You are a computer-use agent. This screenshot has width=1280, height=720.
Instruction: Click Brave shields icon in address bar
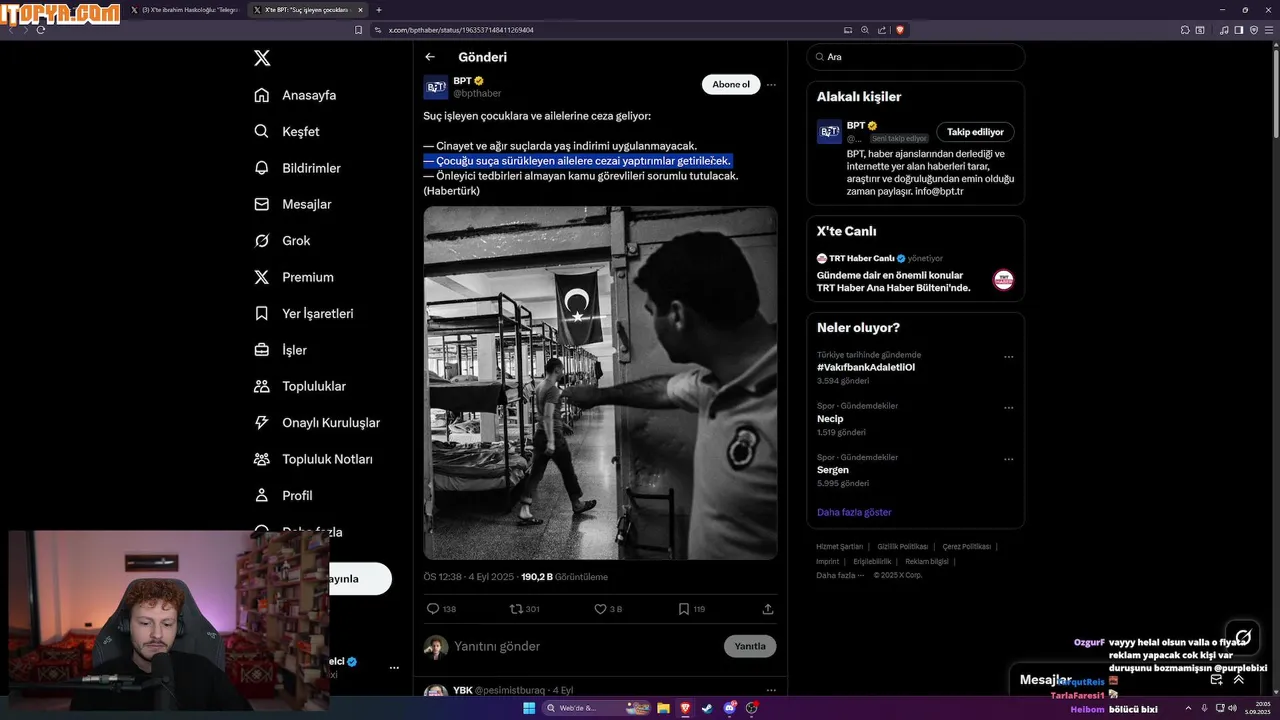point(900,30)
